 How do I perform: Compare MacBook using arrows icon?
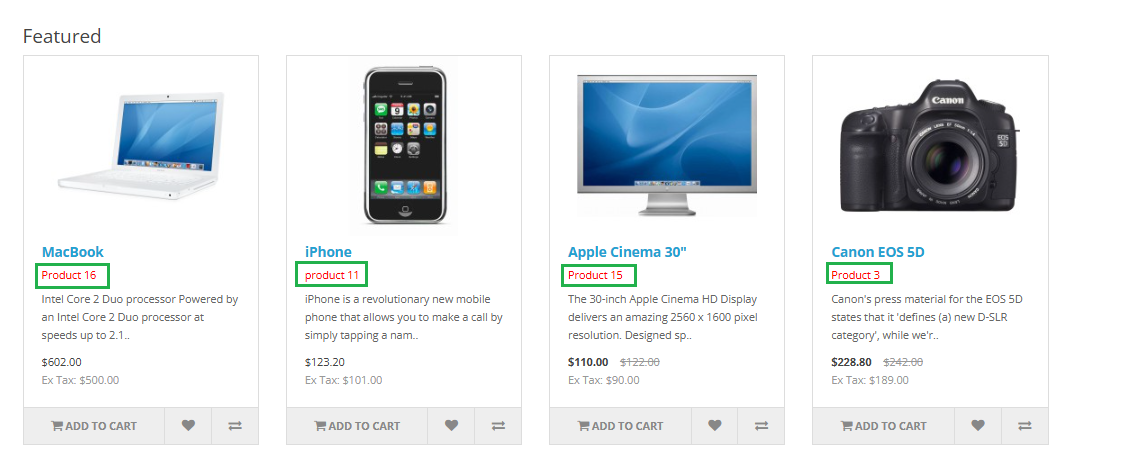235,426
